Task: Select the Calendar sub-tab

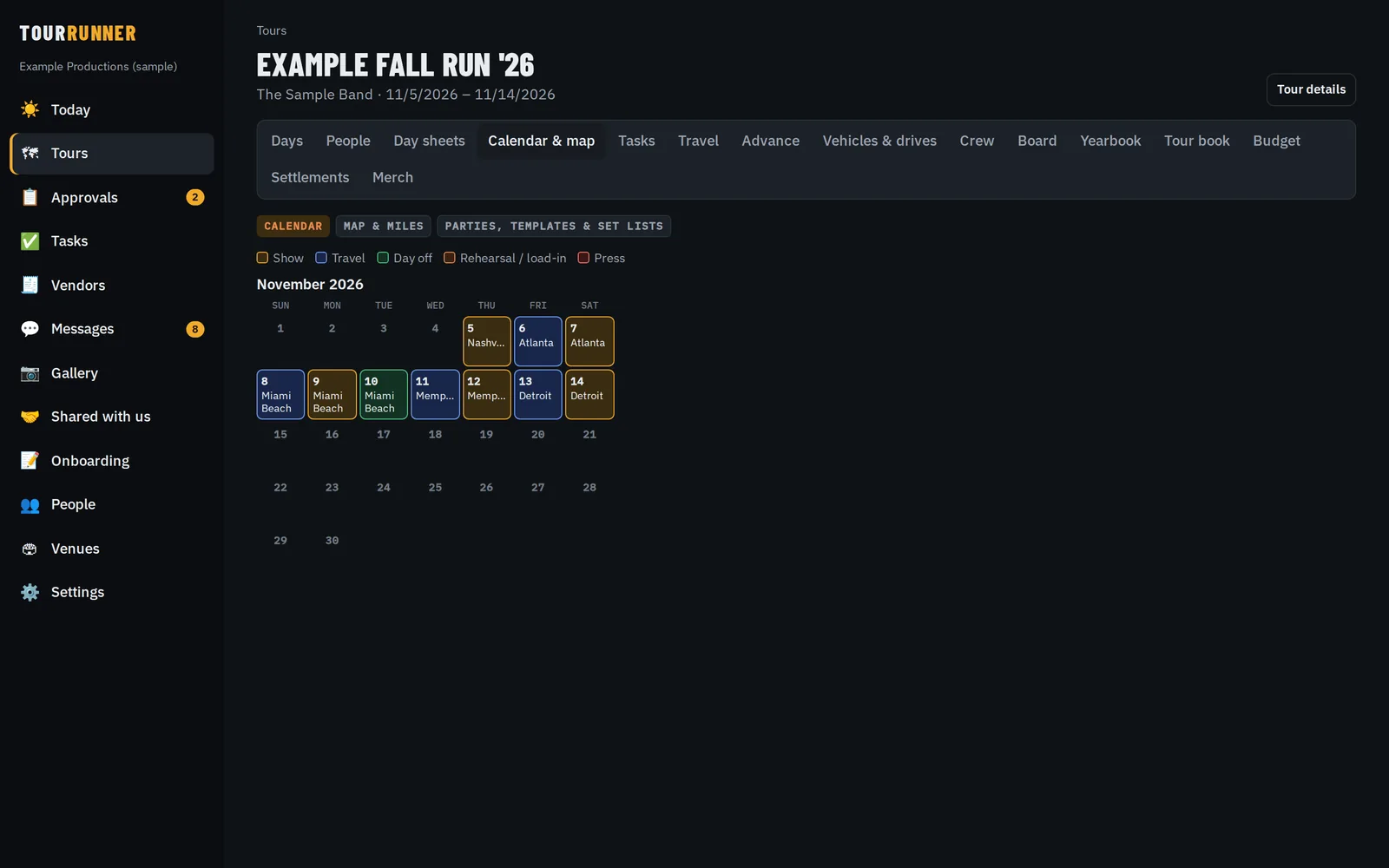Action: tap(293, 227)
